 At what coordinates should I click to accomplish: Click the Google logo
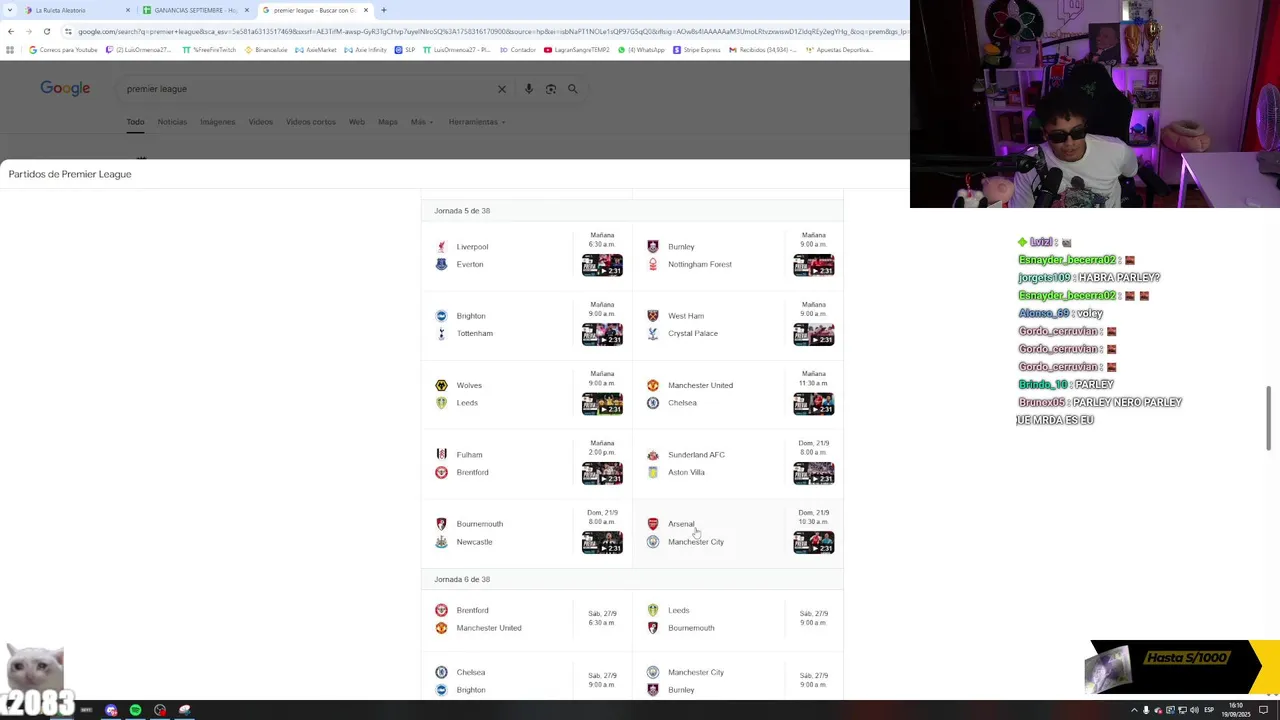[x=65, y=88]
